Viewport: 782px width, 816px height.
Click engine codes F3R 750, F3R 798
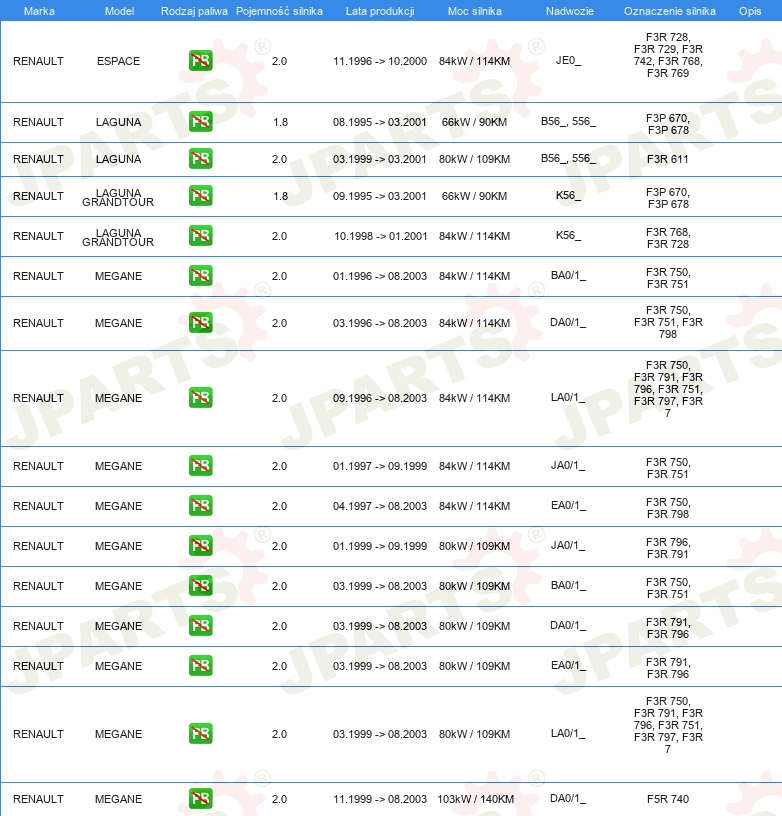pyautogui.click(x=668, y=508)
